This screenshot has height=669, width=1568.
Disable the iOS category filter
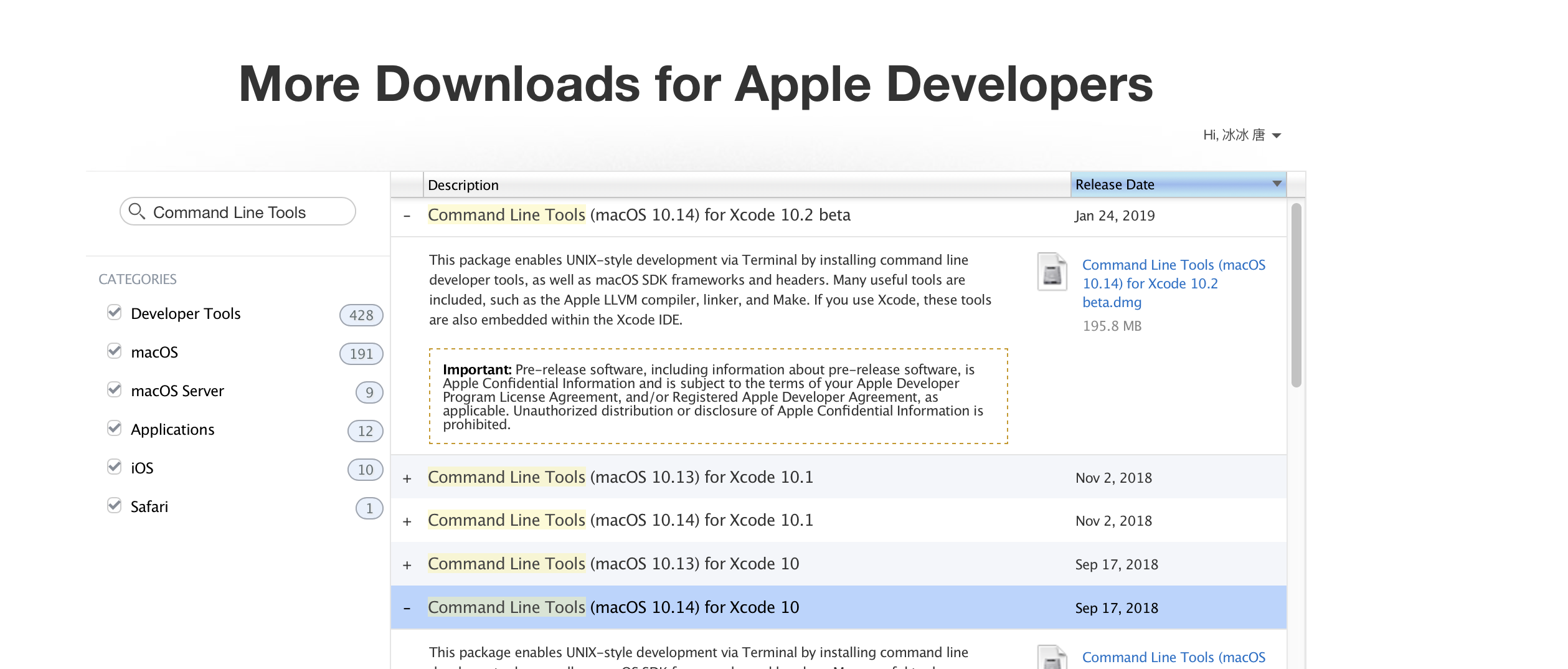click(114, 467)
